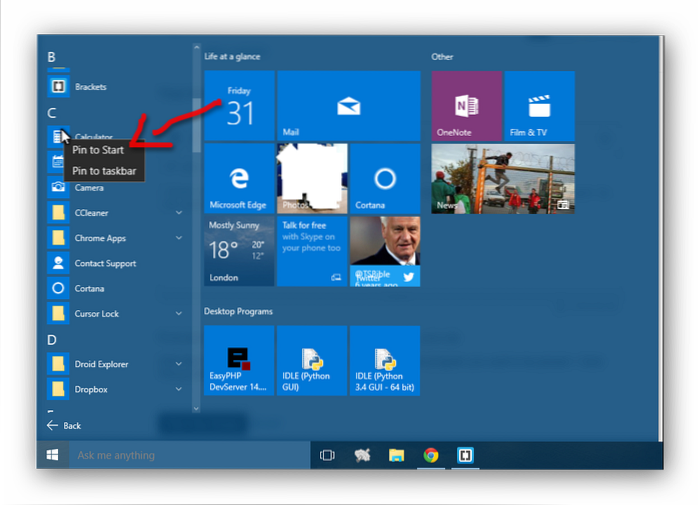Click the Ask me anything search box
The image size is (698, 505).
click(190, 455)
